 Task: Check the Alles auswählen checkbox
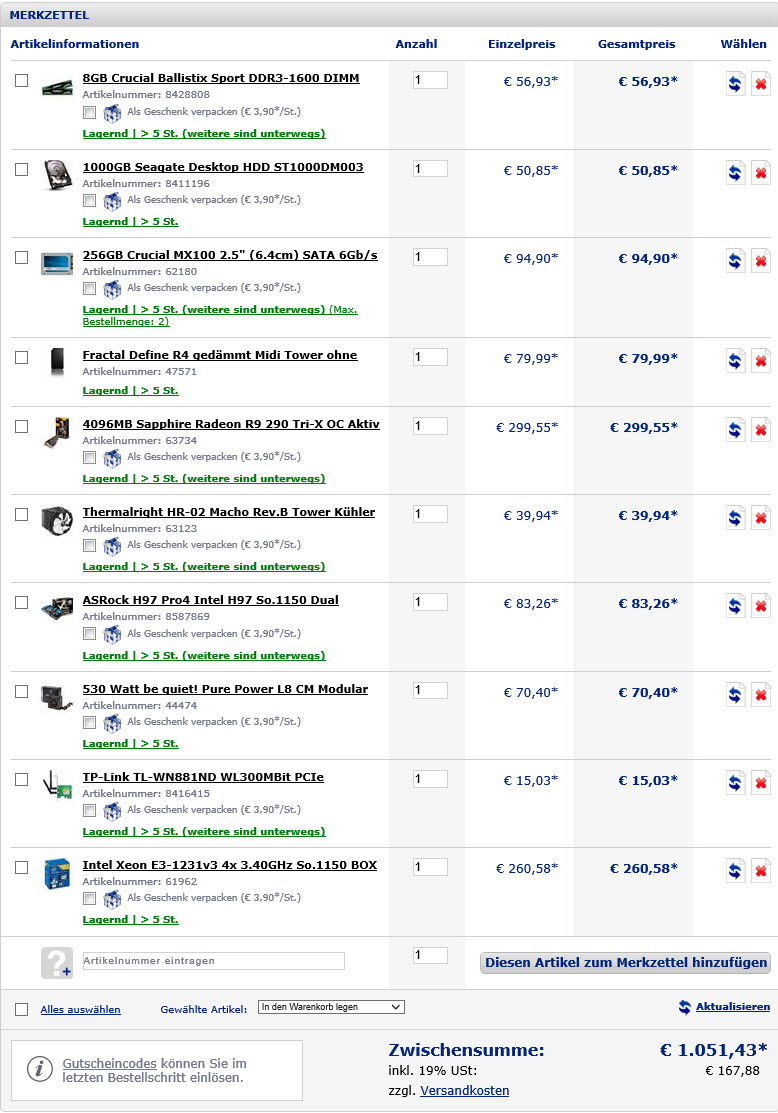pyautogui.click(x=22, y=1009)
